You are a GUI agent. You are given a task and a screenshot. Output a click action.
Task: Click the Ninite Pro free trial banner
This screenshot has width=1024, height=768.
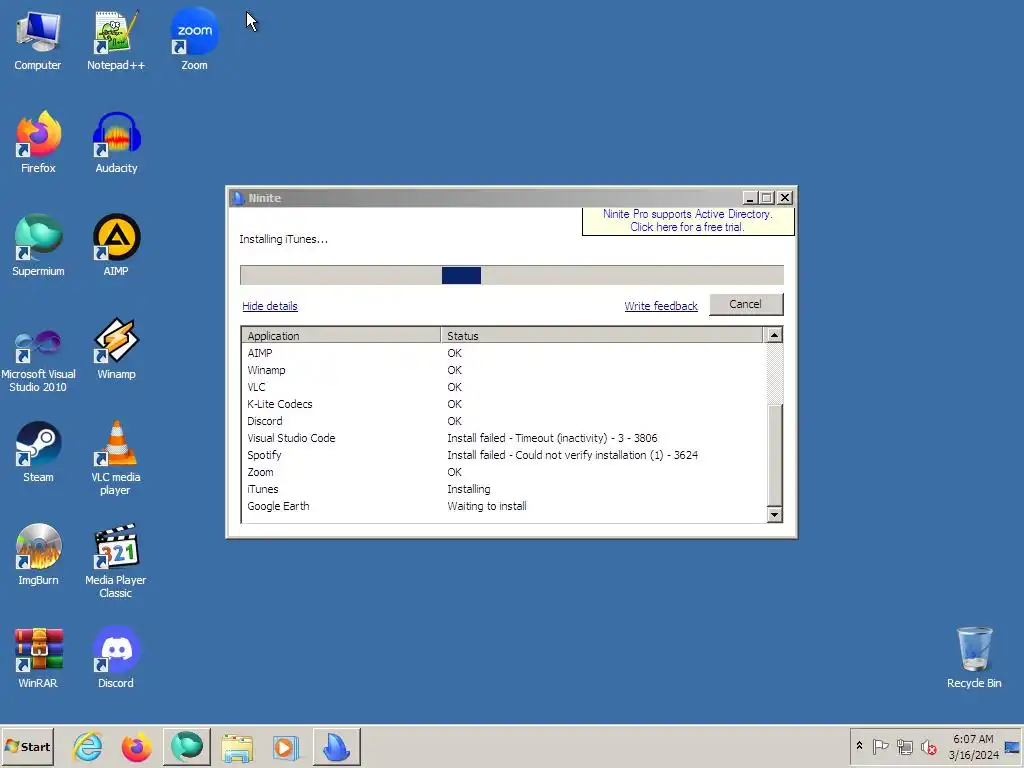click(x=688, y=221)
